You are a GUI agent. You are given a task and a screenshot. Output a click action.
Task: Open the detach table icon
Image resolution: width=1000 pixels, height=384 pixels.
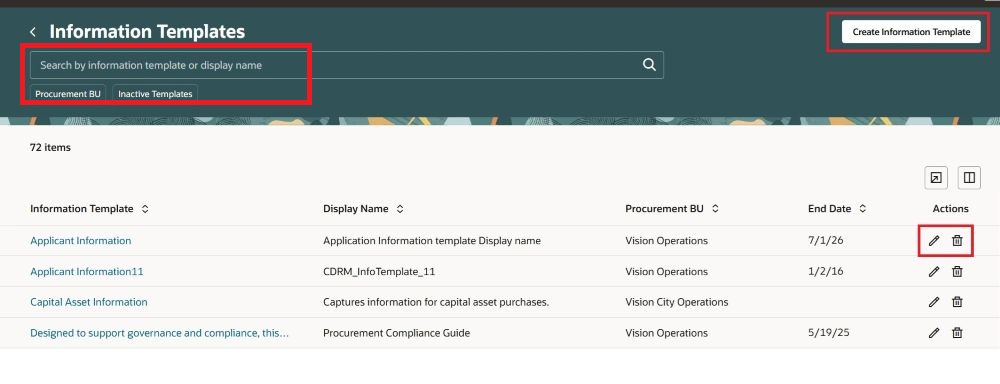[936, 178]
